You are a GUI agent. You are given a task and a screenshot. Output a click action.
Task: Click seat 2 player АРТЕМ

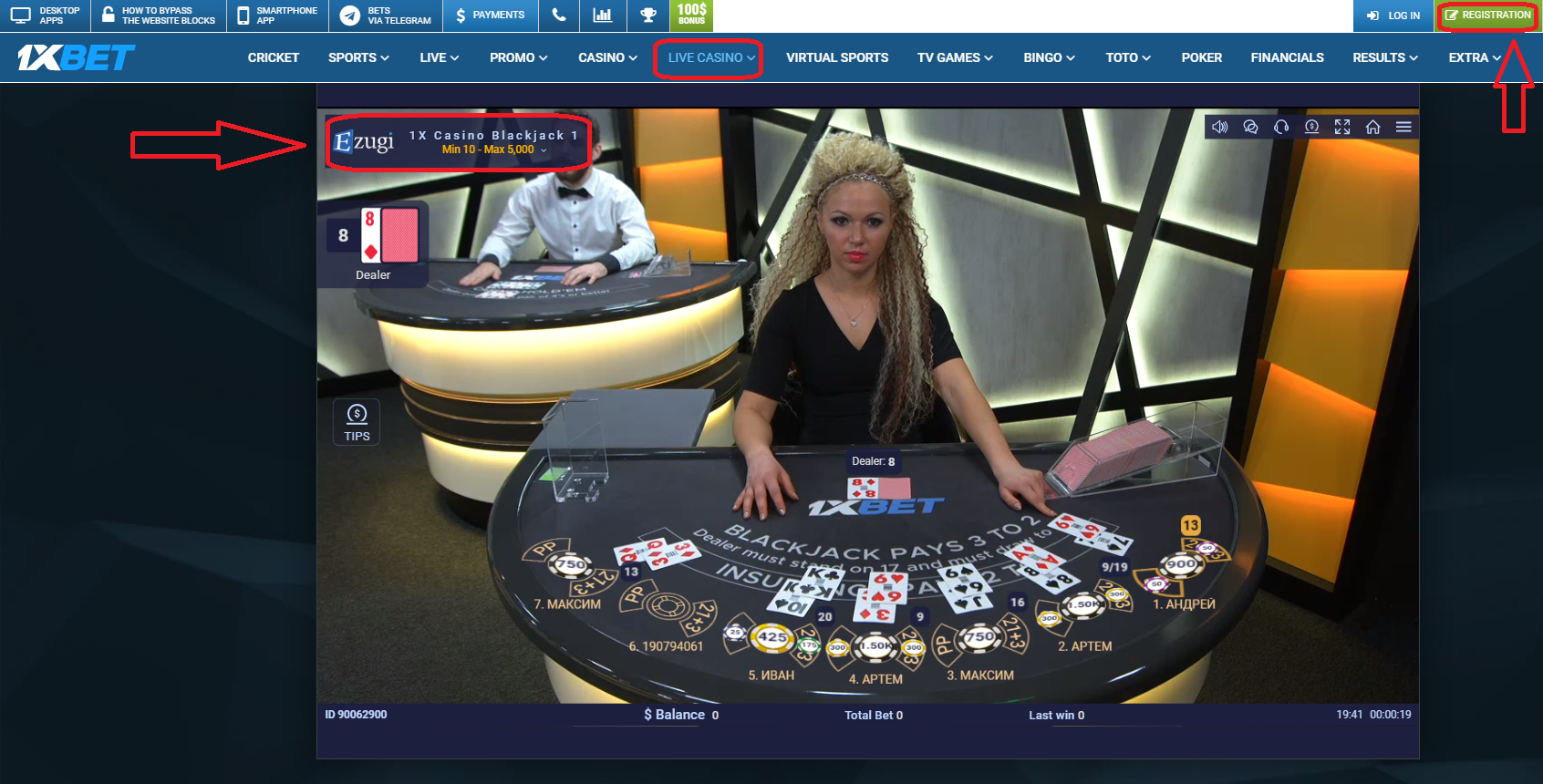pos(1084,646)
